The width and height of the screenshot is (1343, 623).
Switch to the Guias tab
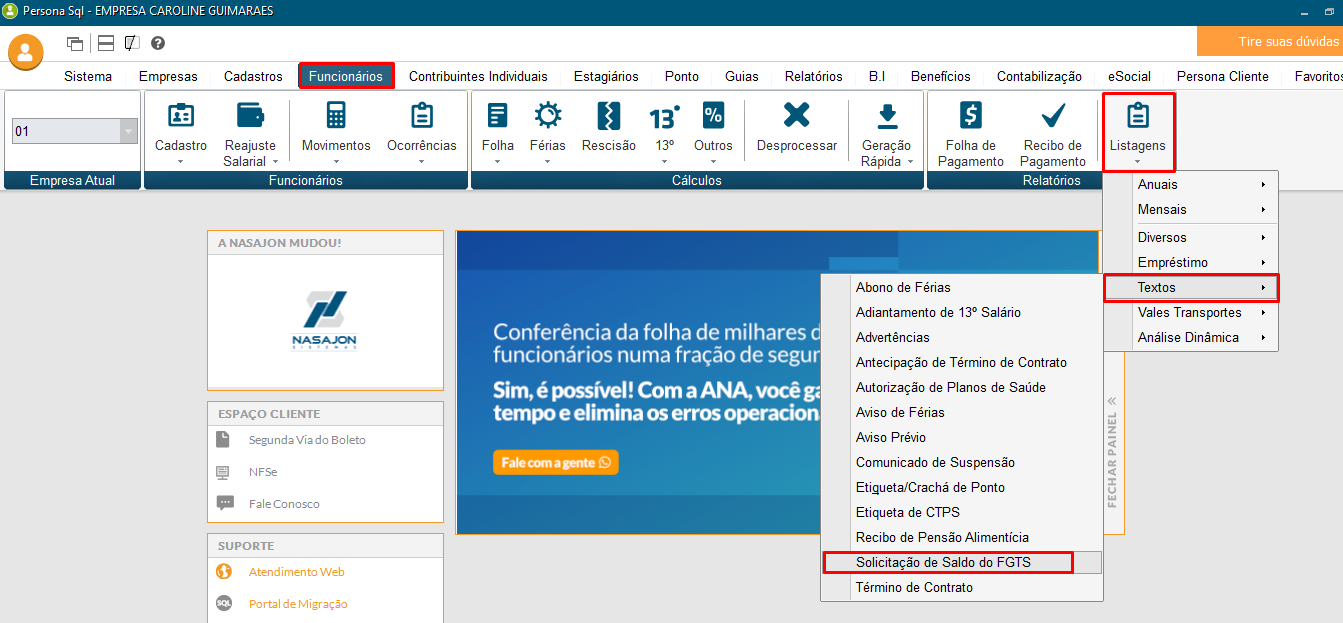click(x=742, y=76)
